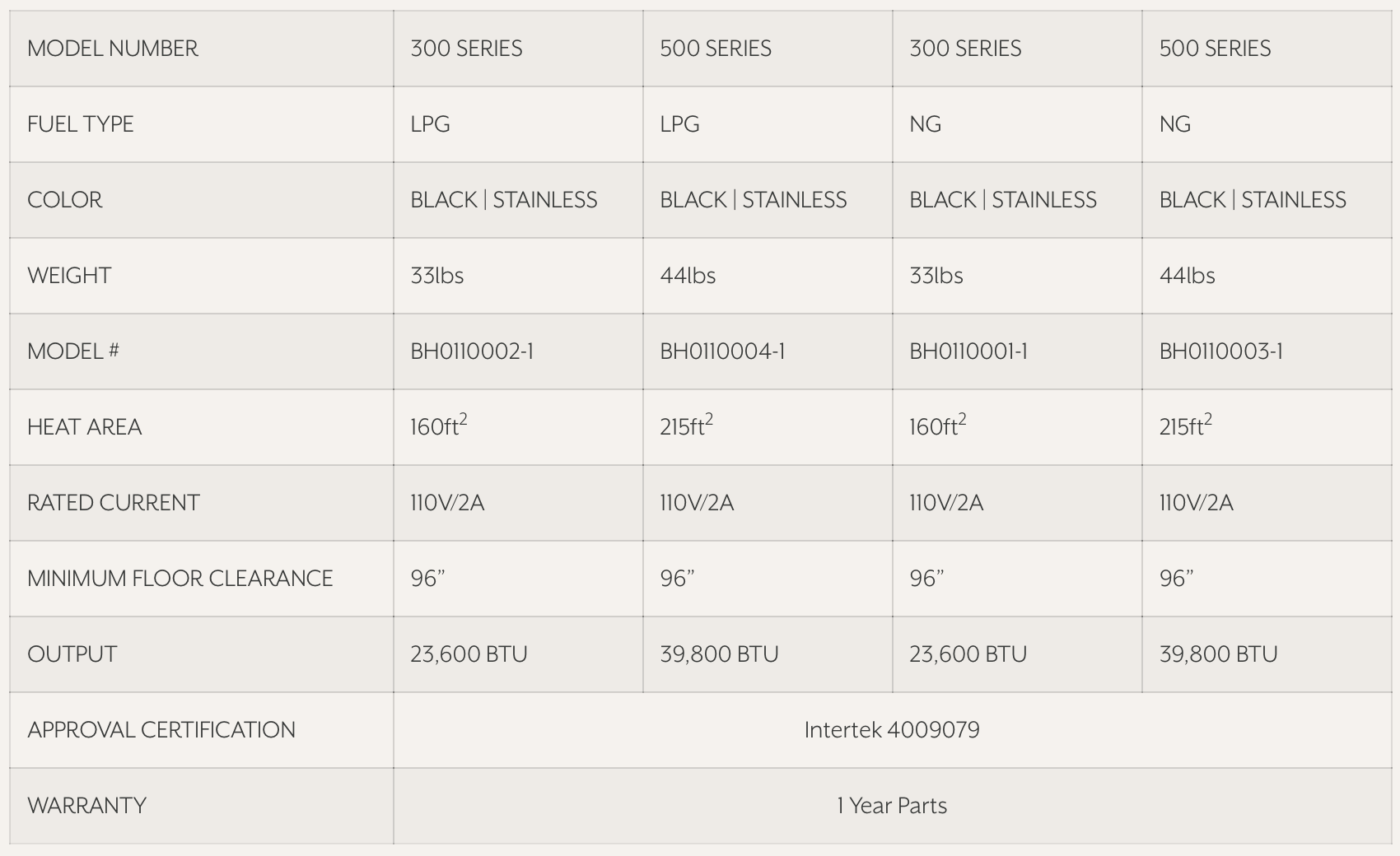Image resolution: width=1400 pixels, height=856 pixels.
Task: Select model code BH0110004-1
Action: 722,351
